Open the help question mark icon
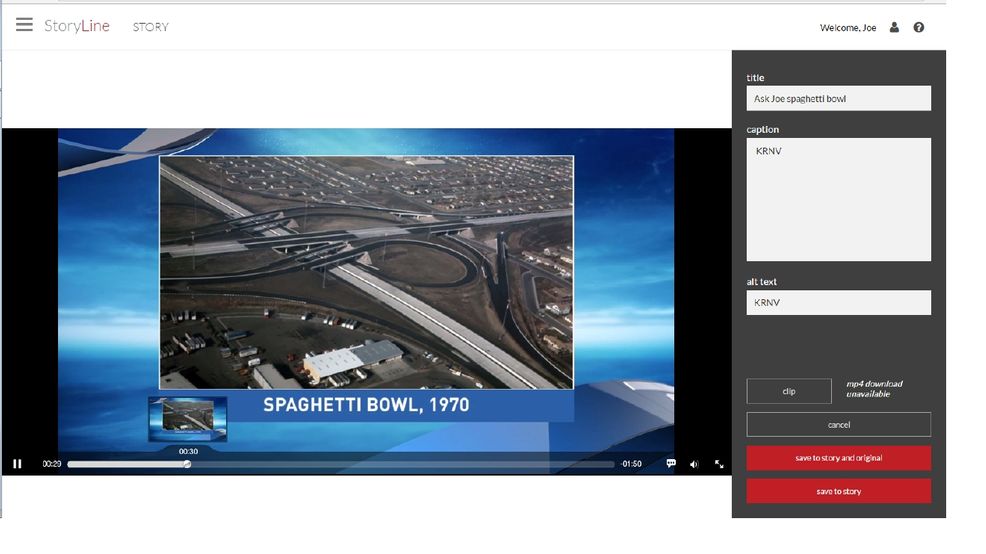The image size is (986, 554). coord(919,28)
